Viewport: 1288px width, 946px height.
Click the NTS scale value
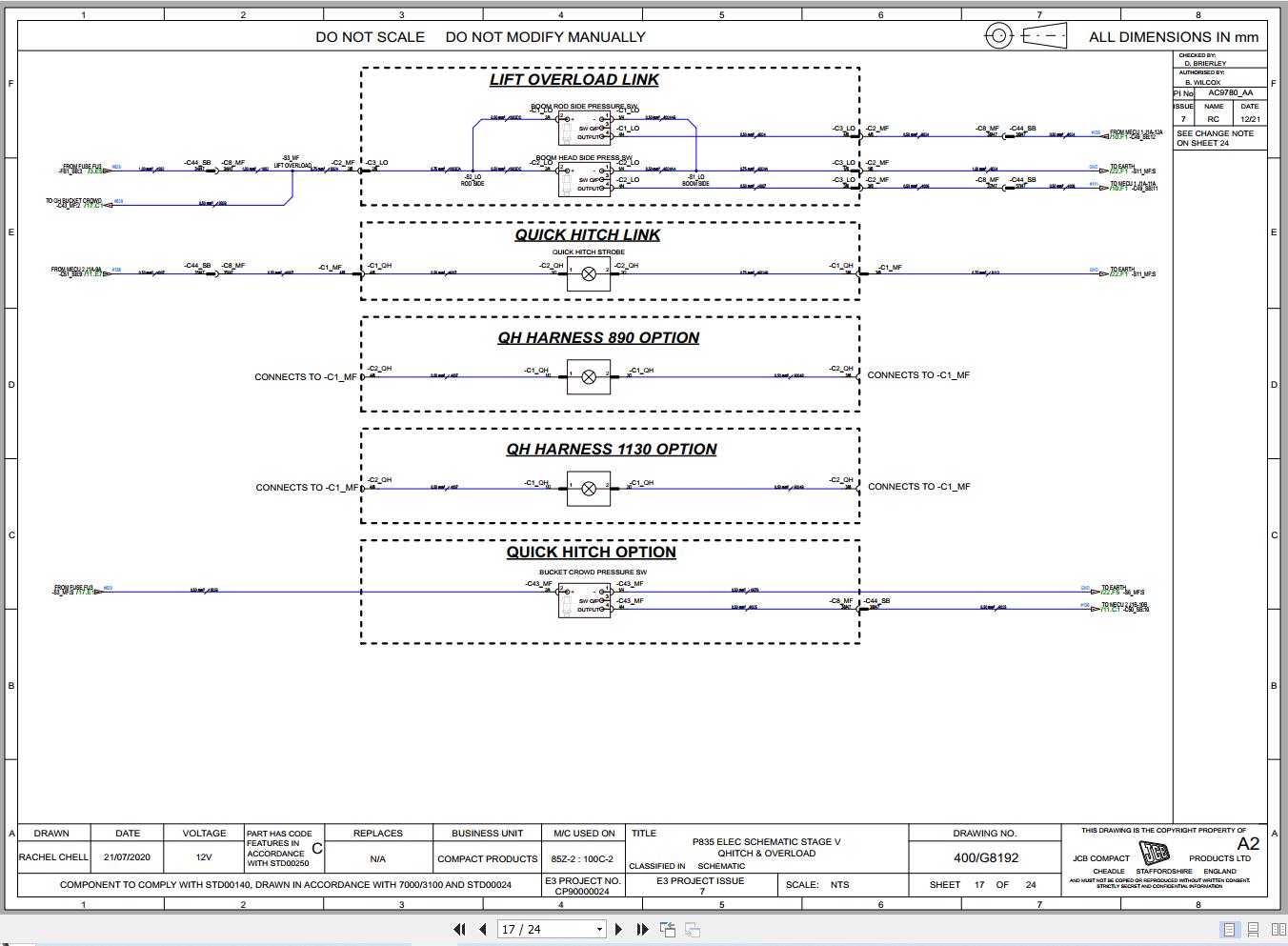[839, 885]
